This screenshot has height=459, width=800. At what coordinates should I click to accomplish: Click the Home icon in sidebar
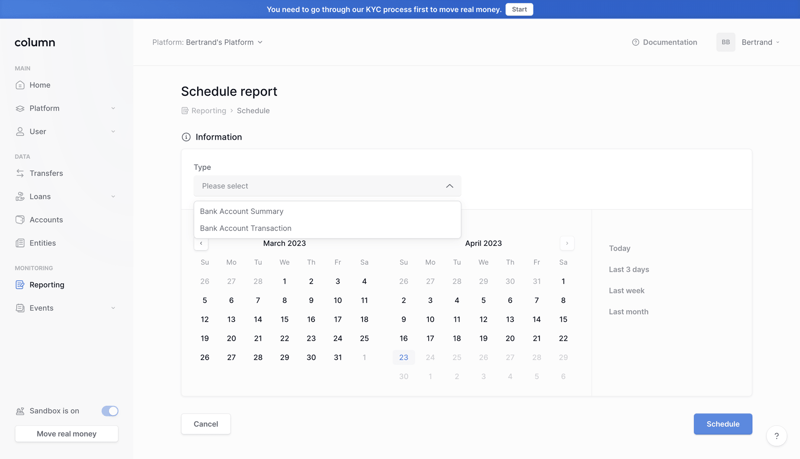(x=20, y=85)
